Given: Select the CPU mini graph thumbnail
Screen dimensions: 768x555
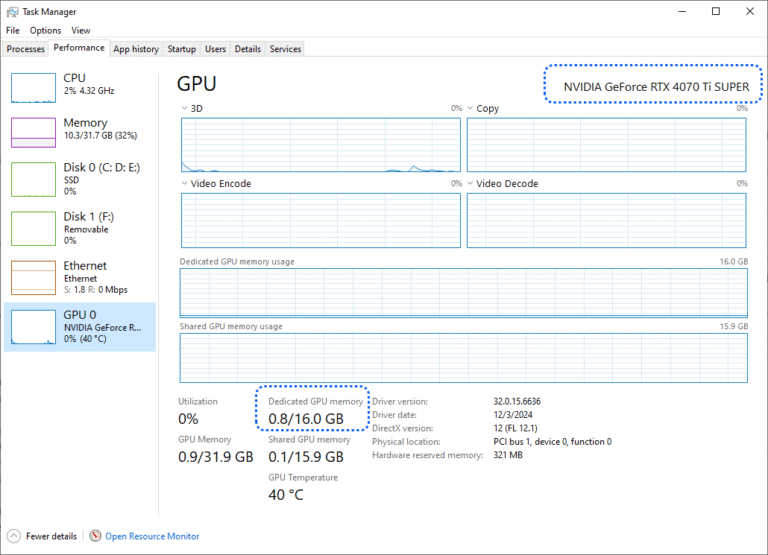Looking at the screenshot, I should click(x=33, y=88).
